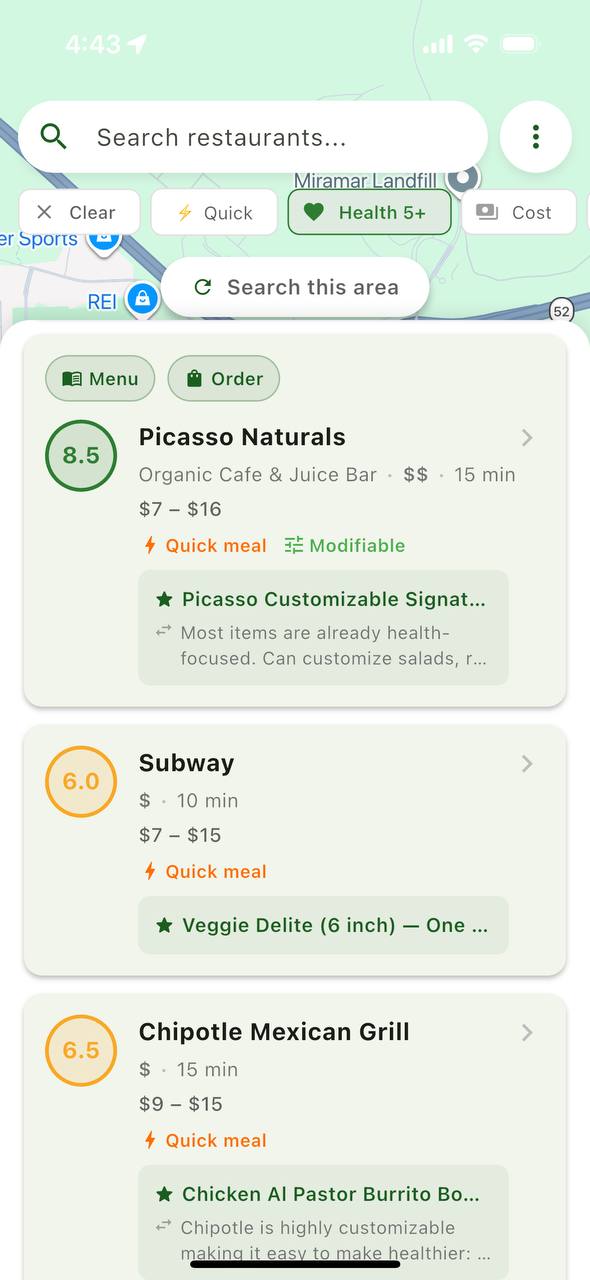Open the Menu tab for Picasso Naturals
Screen dimensions: 590x1280
(x=100, y=378)
